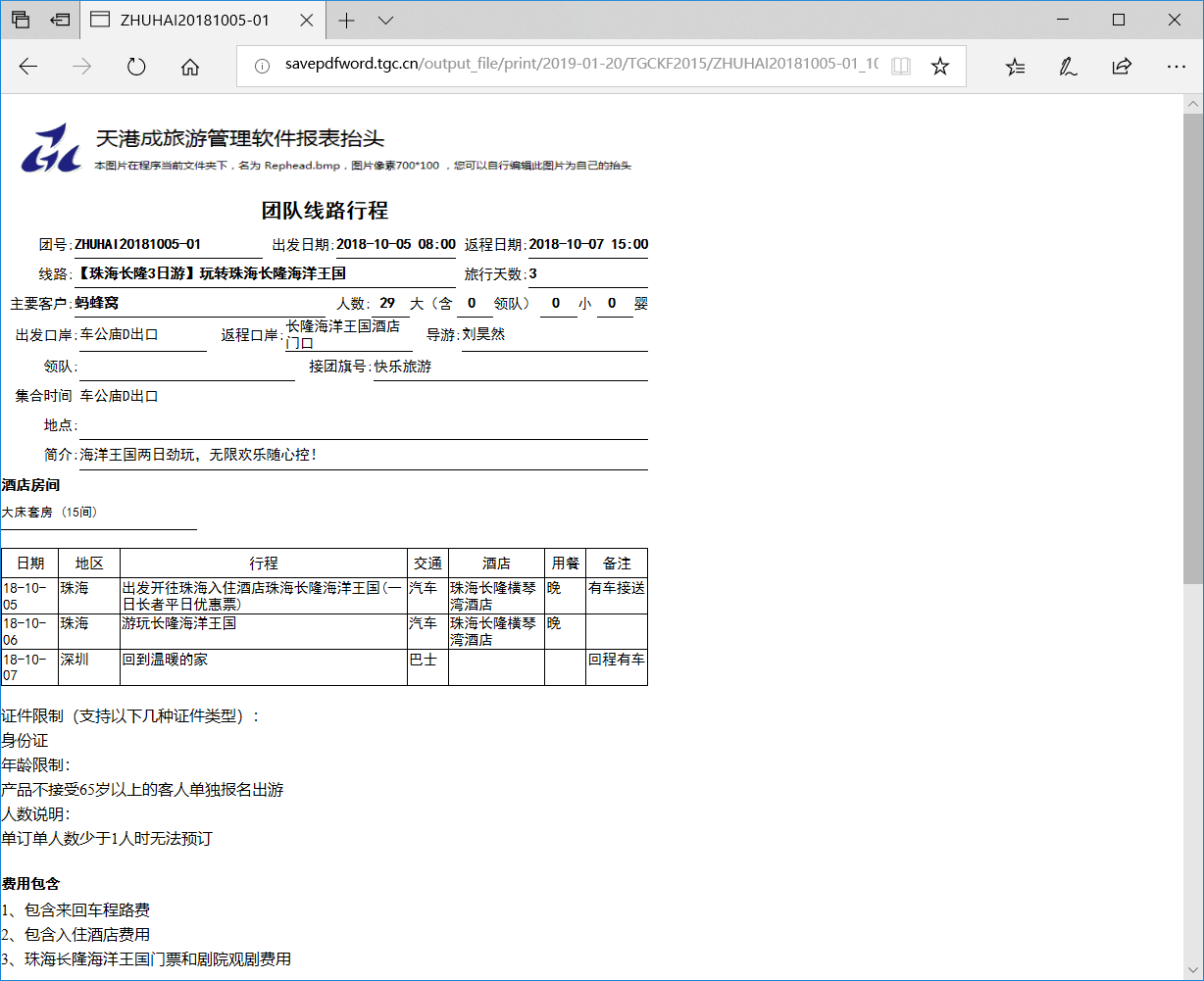Click 大床套房 (15间) room entry

point(50,512)
